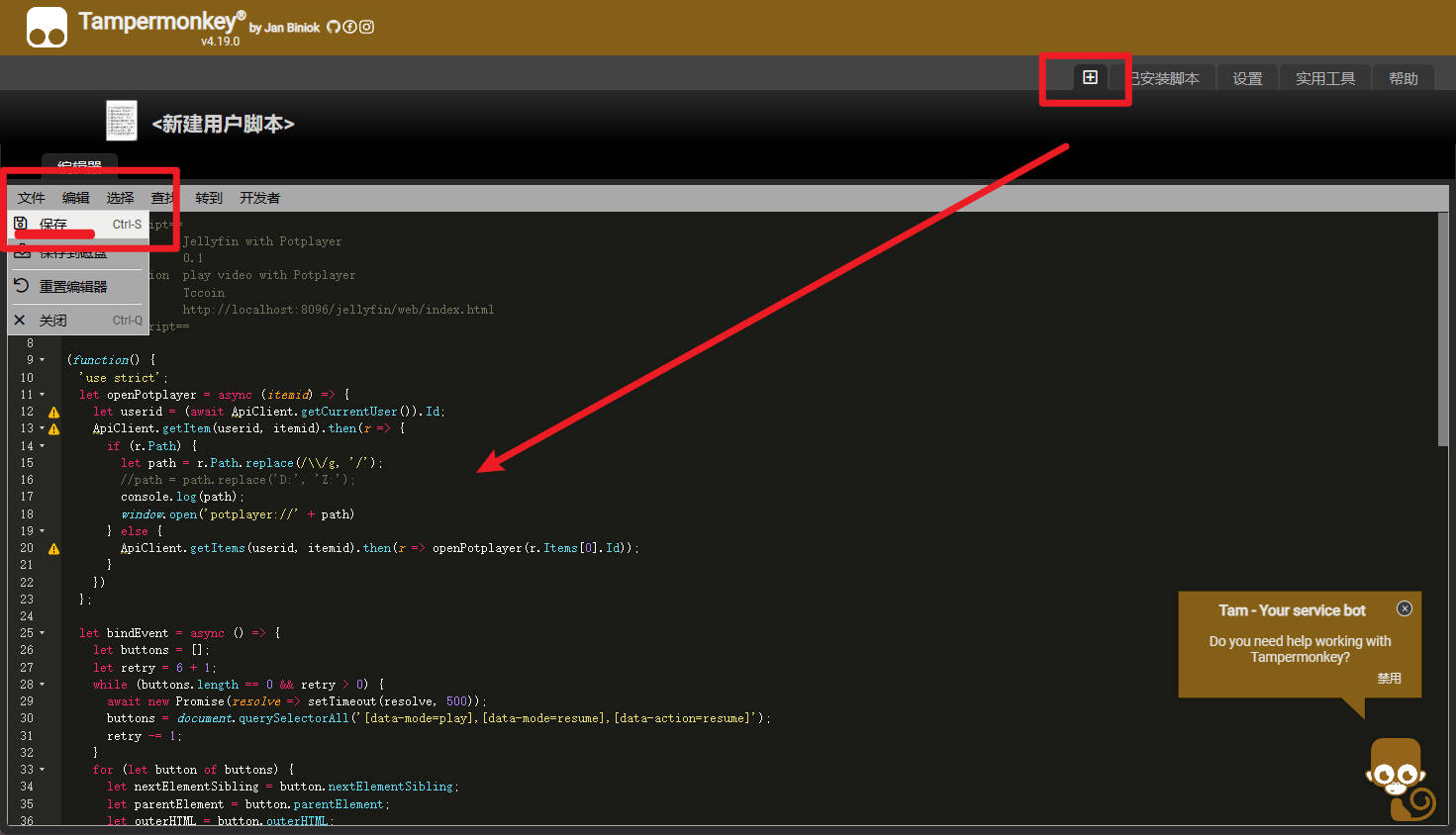1456x835 pixels.
Task: Open the 文件 menu
Action: tap(32, 198)
